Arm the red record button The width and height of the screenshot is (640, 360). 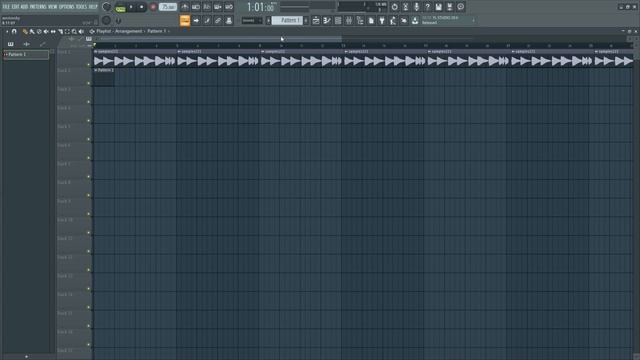pyautogui.click(x=153, y=7)
